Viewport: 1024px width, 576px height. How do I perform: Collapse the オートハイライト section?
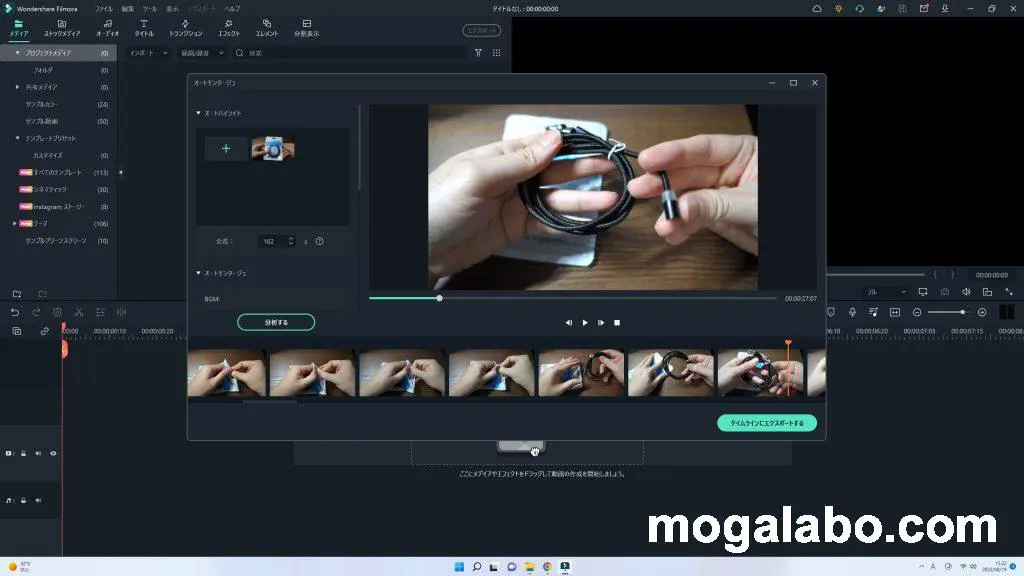(x=198, y=113)
